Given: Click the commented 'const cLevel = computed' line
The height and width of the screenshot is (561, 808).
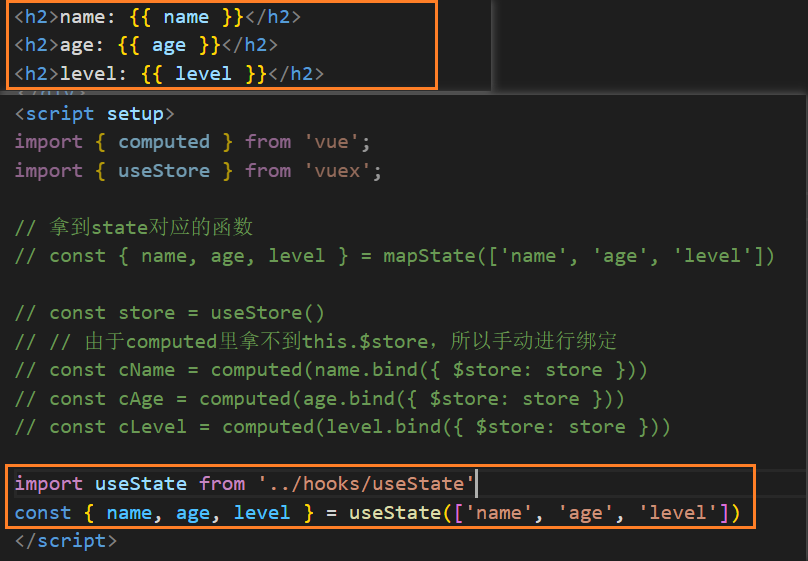Looking at the screenshot, I should tap(343, 427).
